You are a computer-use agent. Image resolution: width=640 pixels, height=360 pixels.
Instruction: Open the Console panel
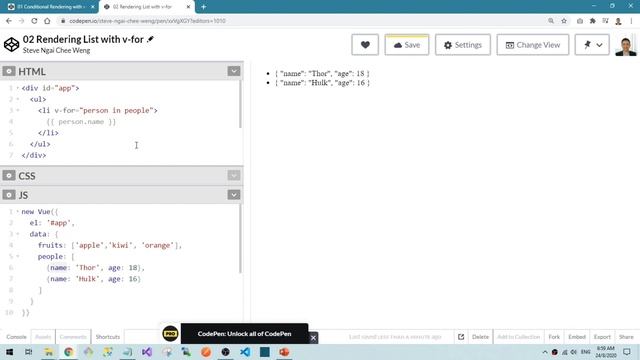pos(16,337)
